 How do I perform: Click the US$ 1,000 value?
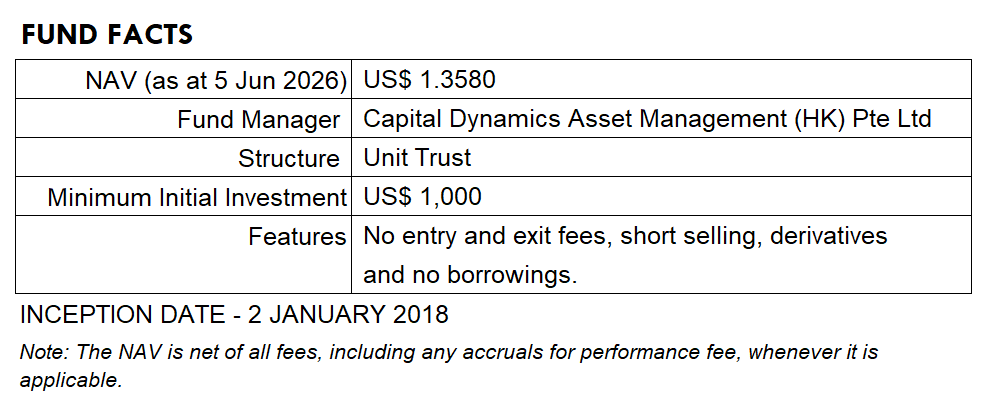[422, 197]
